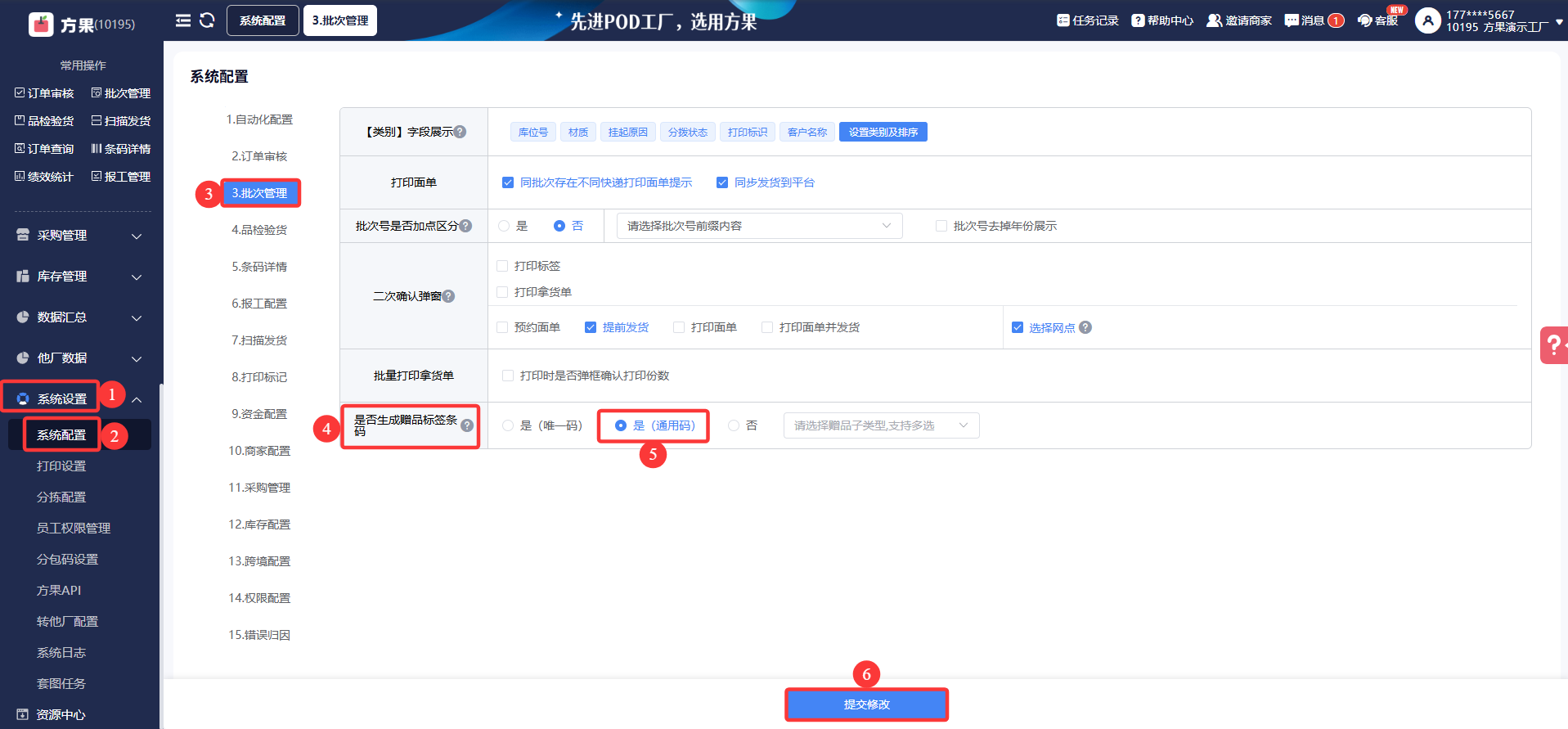Click the refresh icon in top bar
1568x729 pixels.
point(207,20)
